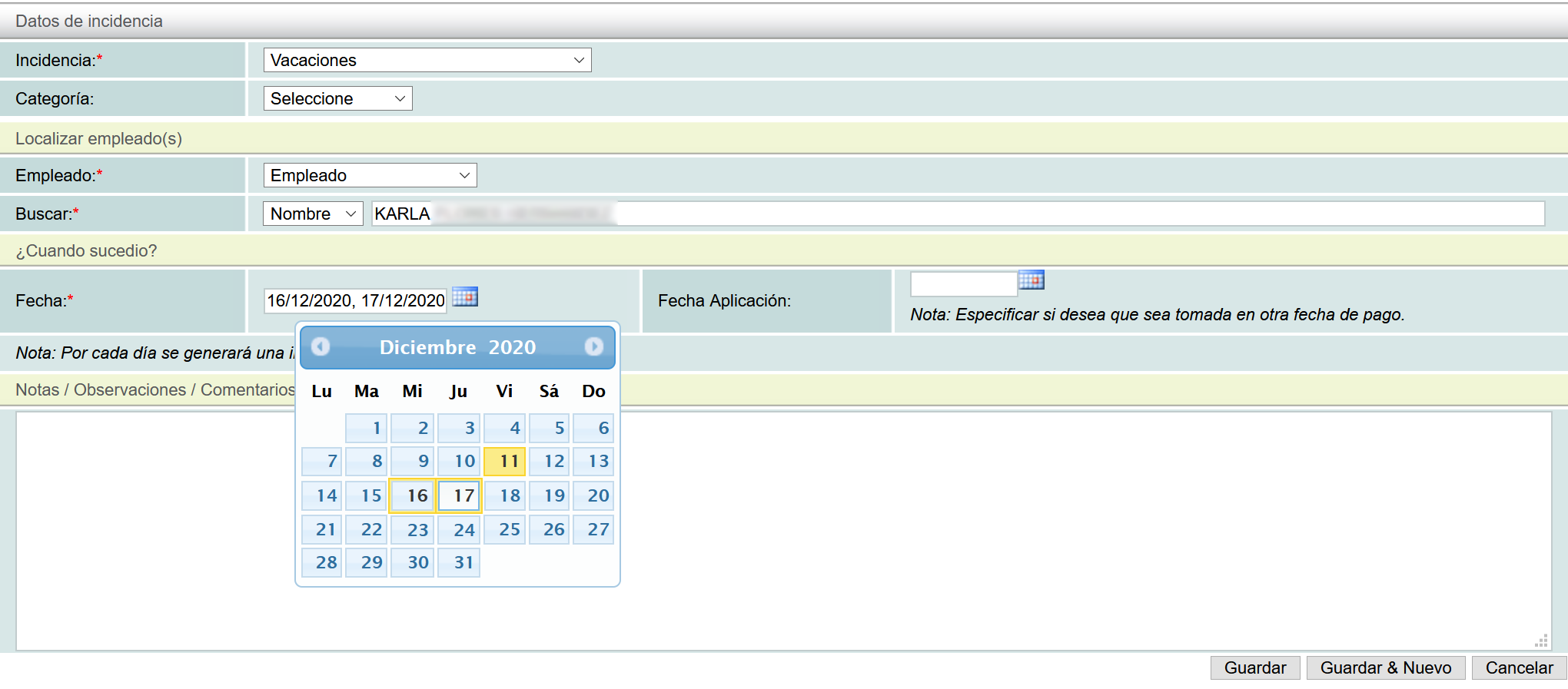Pick highlighted day 11 in calendar
This screenshot has height=689, width=1568.
click(505, 461)
